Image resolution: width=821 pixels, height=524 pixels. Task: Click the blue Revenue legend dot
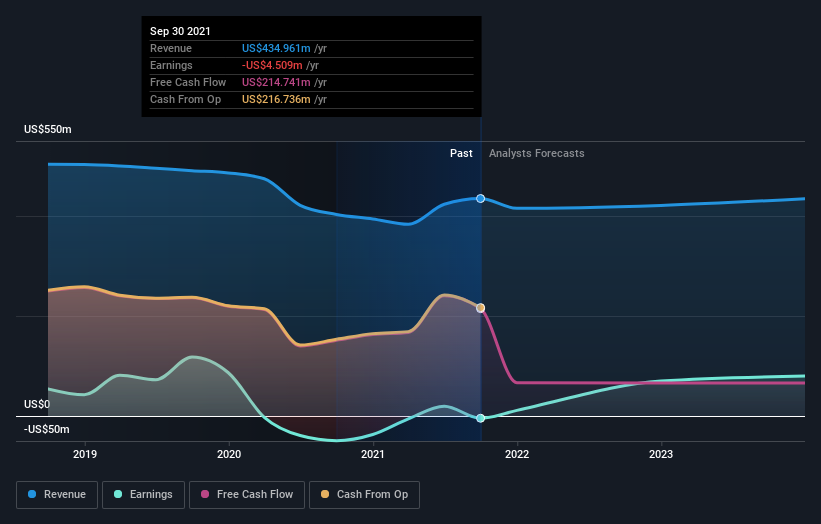point(33,494)
